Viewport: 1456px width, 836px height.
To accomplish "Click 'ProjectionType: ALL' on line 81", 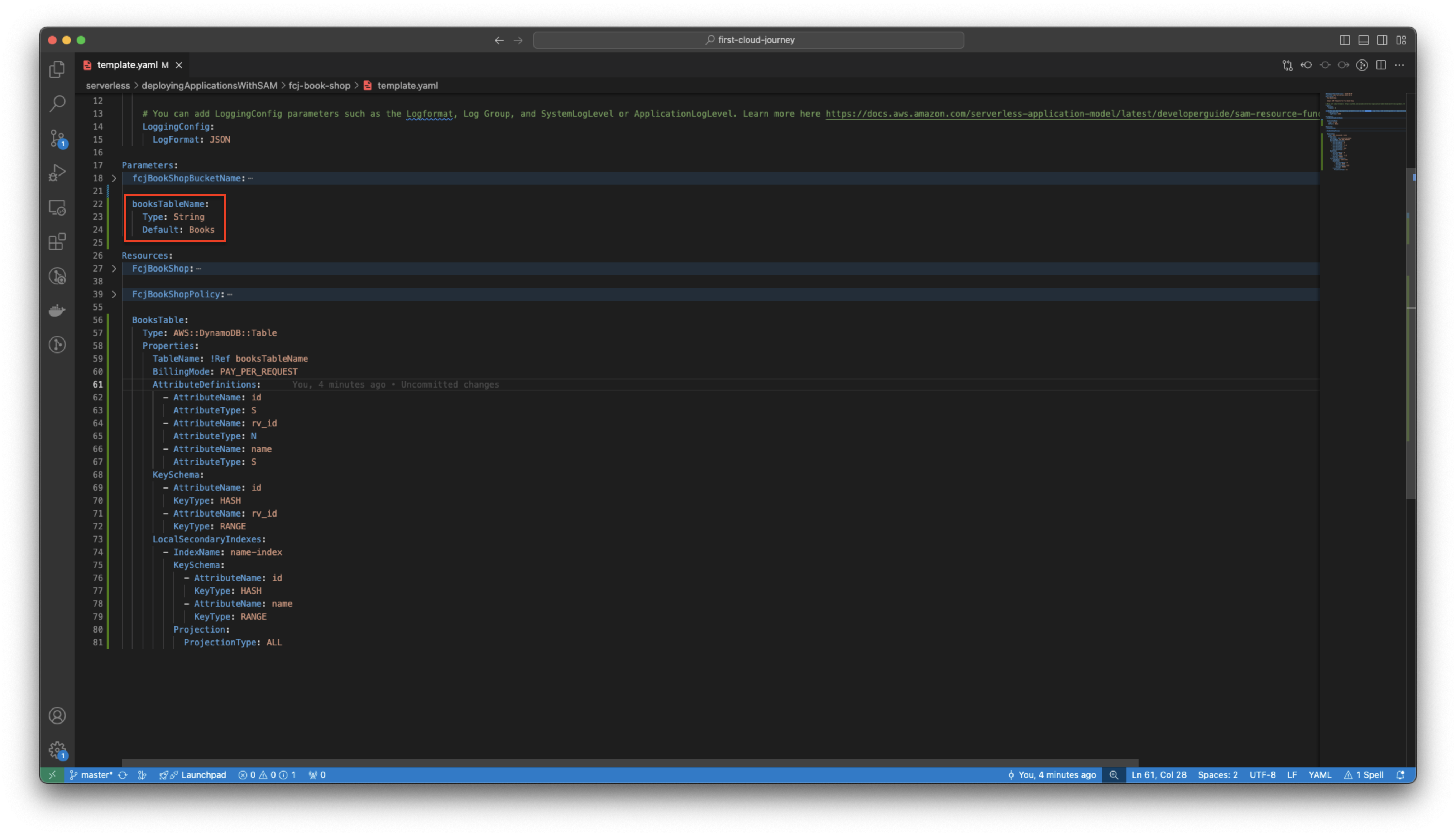I will click(x=233, y=643).
